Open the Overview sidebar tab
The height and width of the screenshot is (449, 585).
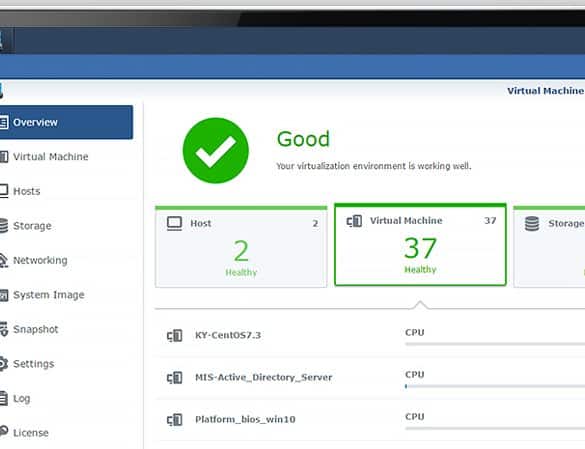tap(66, 122)
